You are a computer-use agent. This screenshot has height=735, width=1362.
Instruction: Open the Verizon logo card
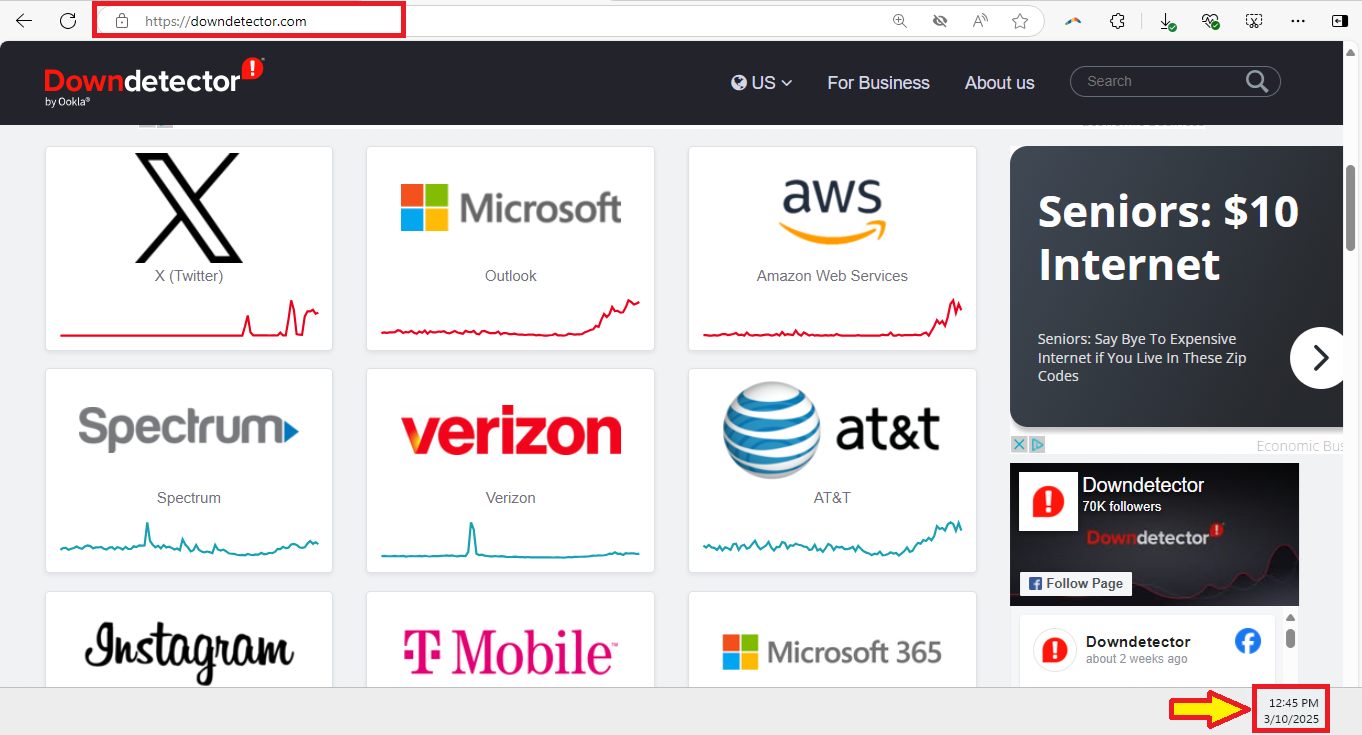[511, 432]
